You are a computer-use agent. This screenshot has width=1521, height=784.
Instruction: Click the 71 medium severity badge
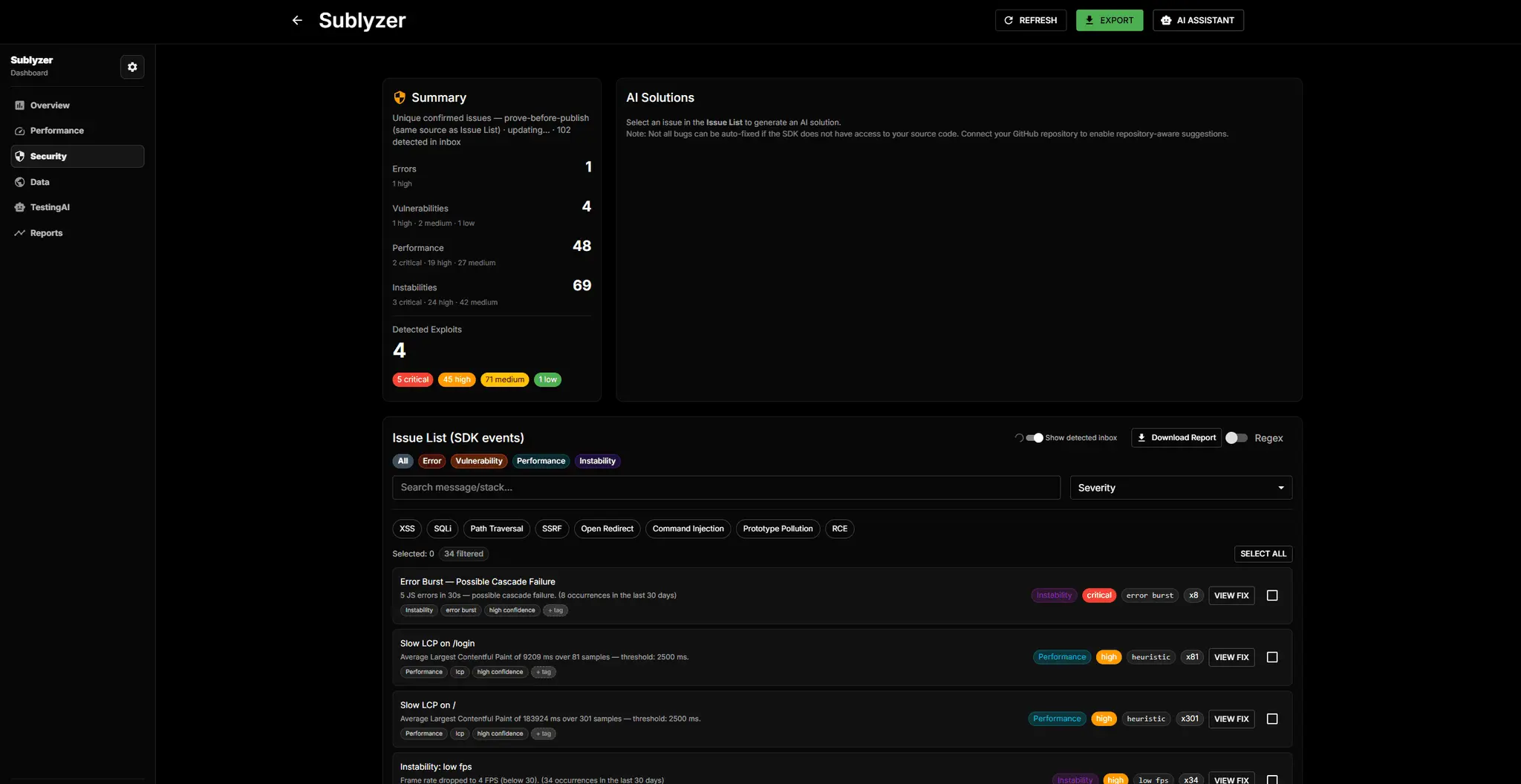(505, 379)
